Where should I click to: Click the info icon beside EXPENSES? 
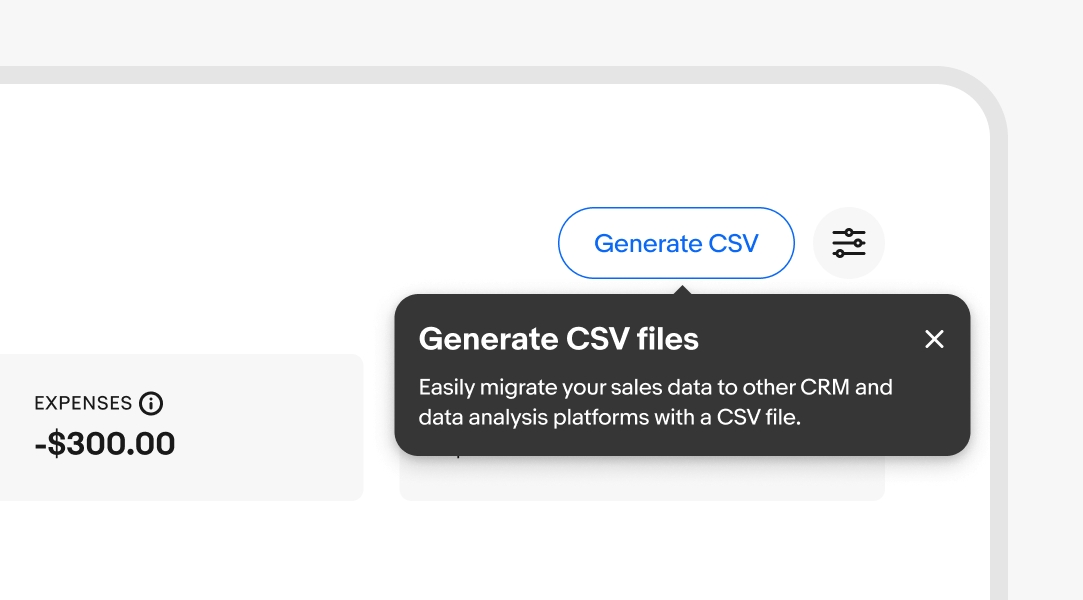click(151, 403)
